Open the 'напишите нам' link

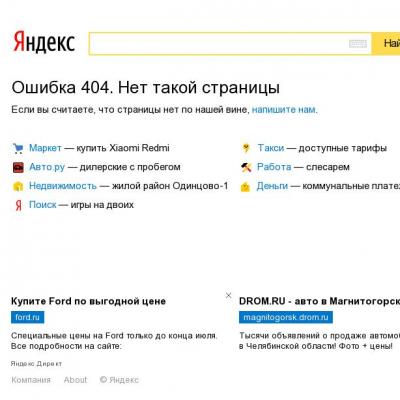[284, 110]
